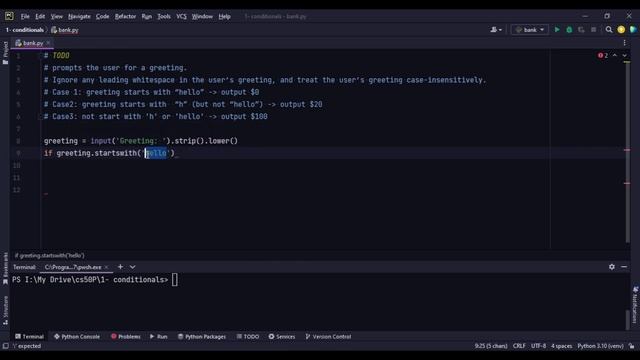Toggle tool window bars icon in status bar
Image resolution: width=640 pixels, height=360 pixels.
[x=5, y=346]
